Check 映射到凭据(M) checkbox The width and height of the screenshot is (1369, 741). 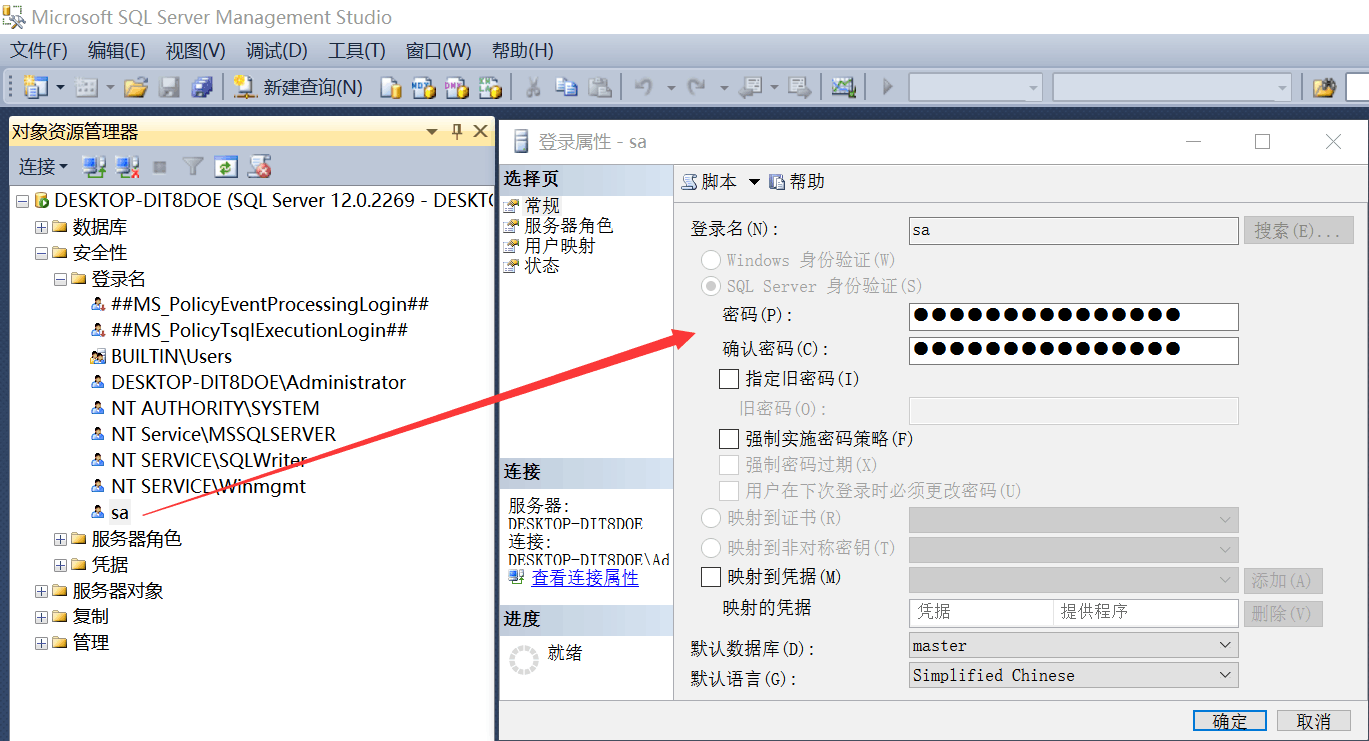(711, 577)
